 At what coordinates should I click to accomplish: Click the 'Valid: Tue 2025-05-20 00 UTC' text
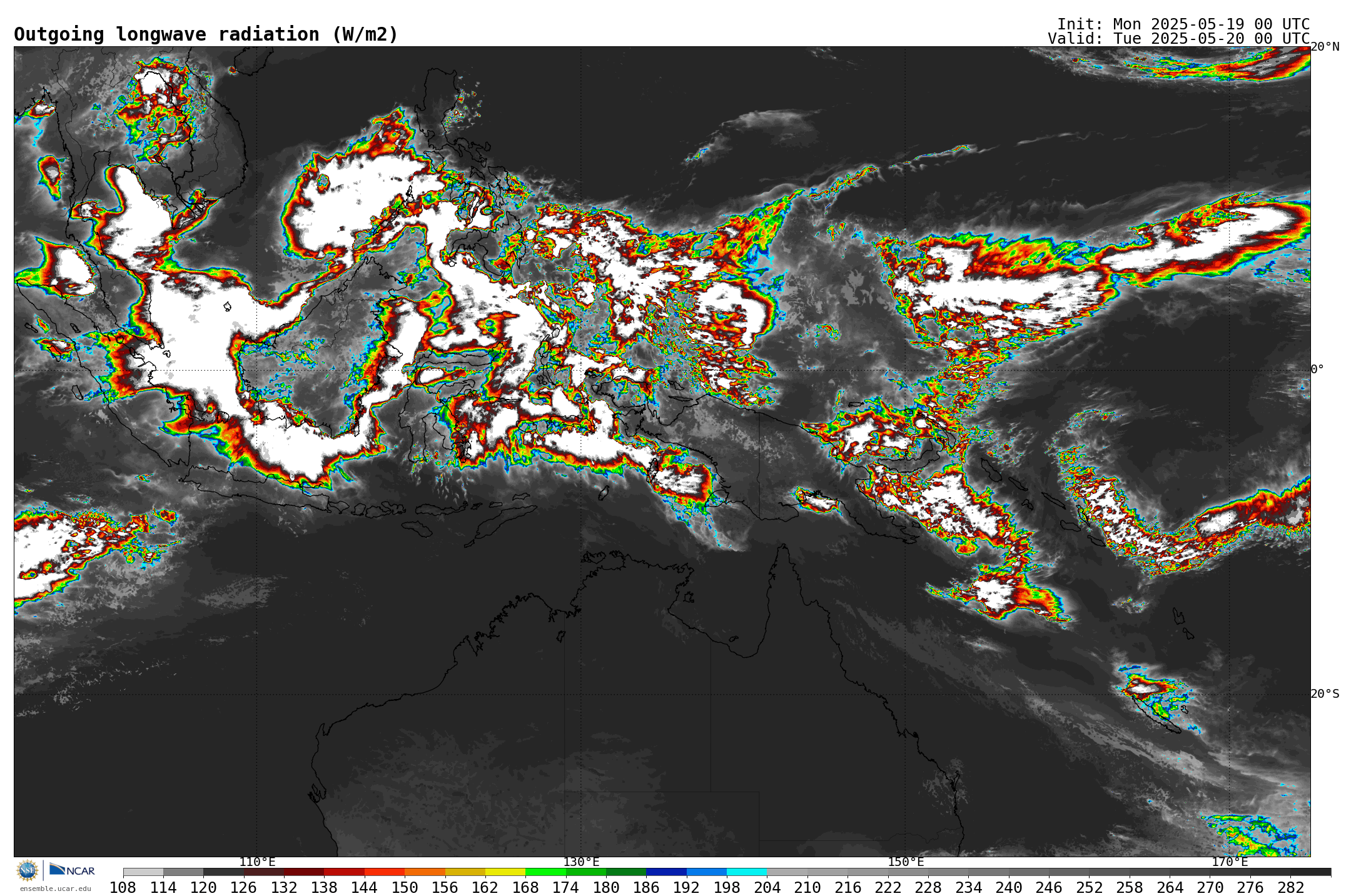coord(1179,38)
